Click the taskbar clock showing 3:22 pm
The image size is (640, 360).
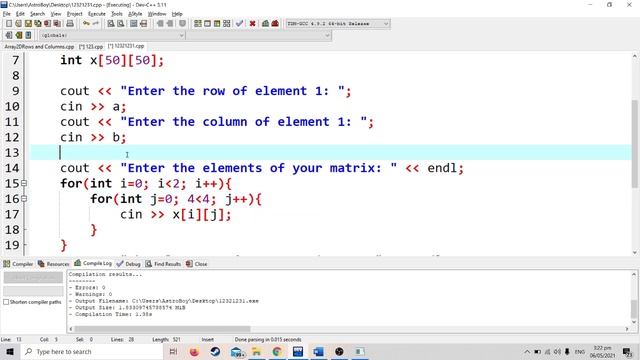pos(602,351)
